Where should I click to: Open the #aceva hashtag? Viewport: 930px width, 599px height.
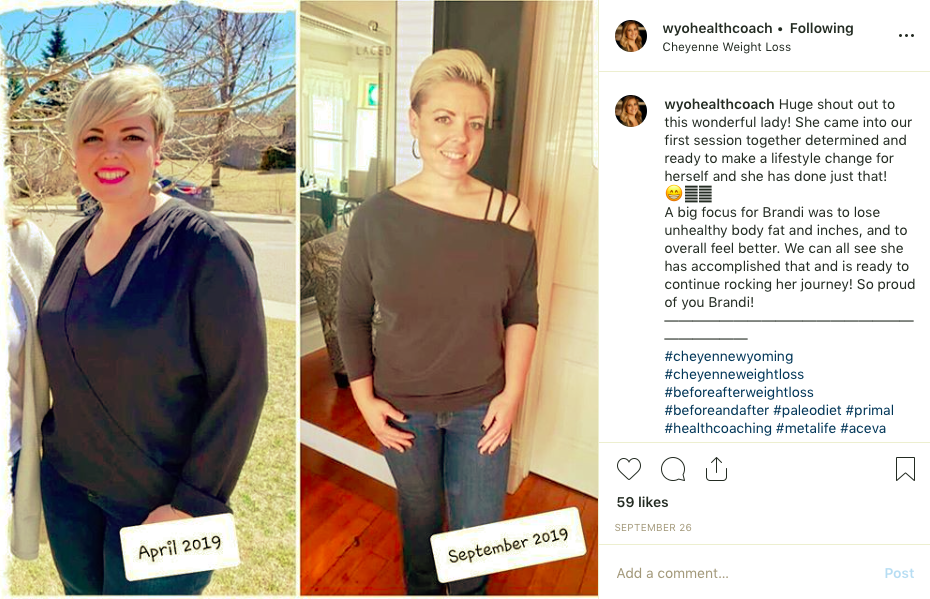pos(862,428)
